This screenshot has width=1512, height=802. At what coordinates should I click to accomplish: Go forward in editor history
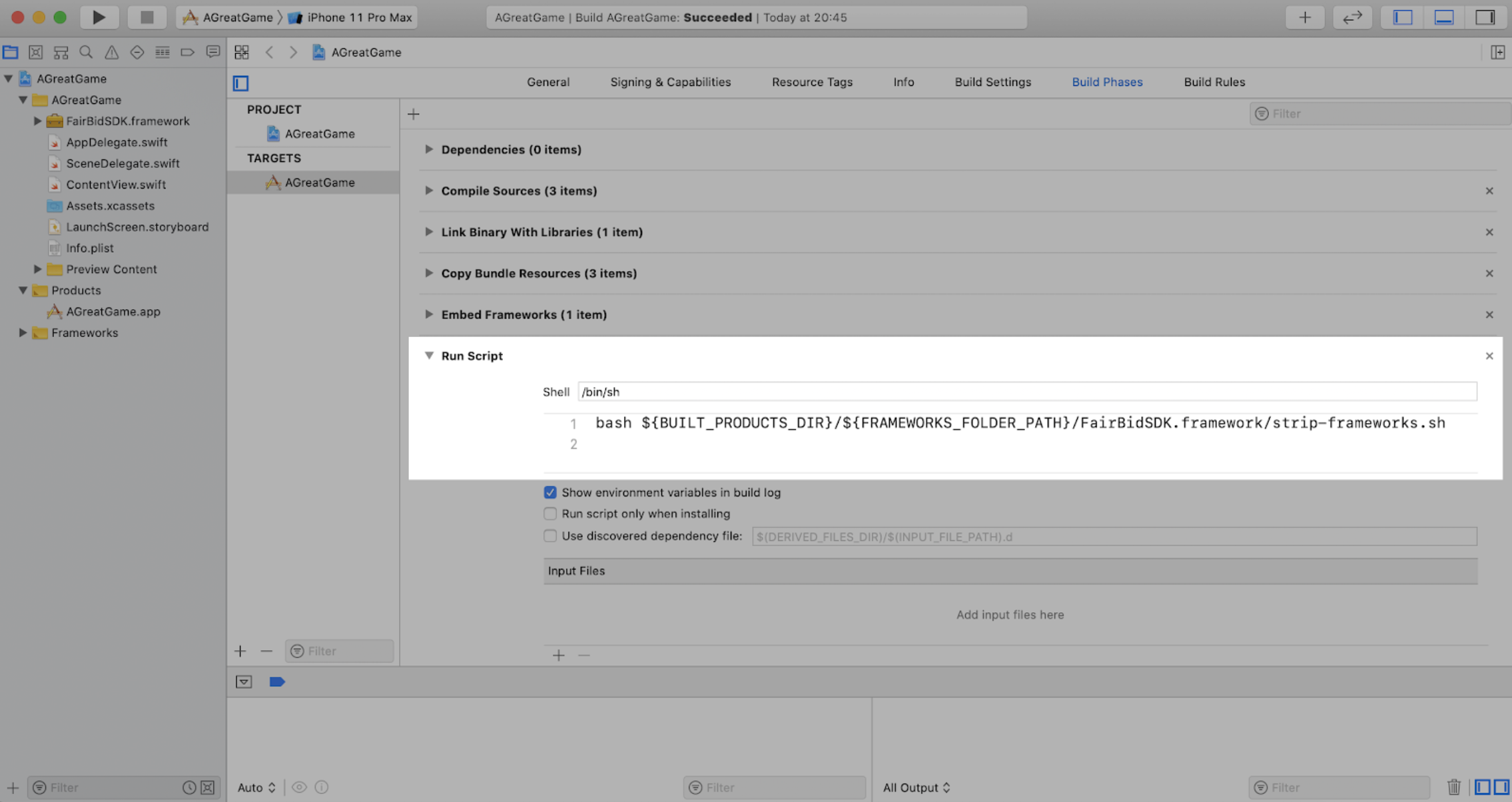pyautogui.click(x=293, y=52)
